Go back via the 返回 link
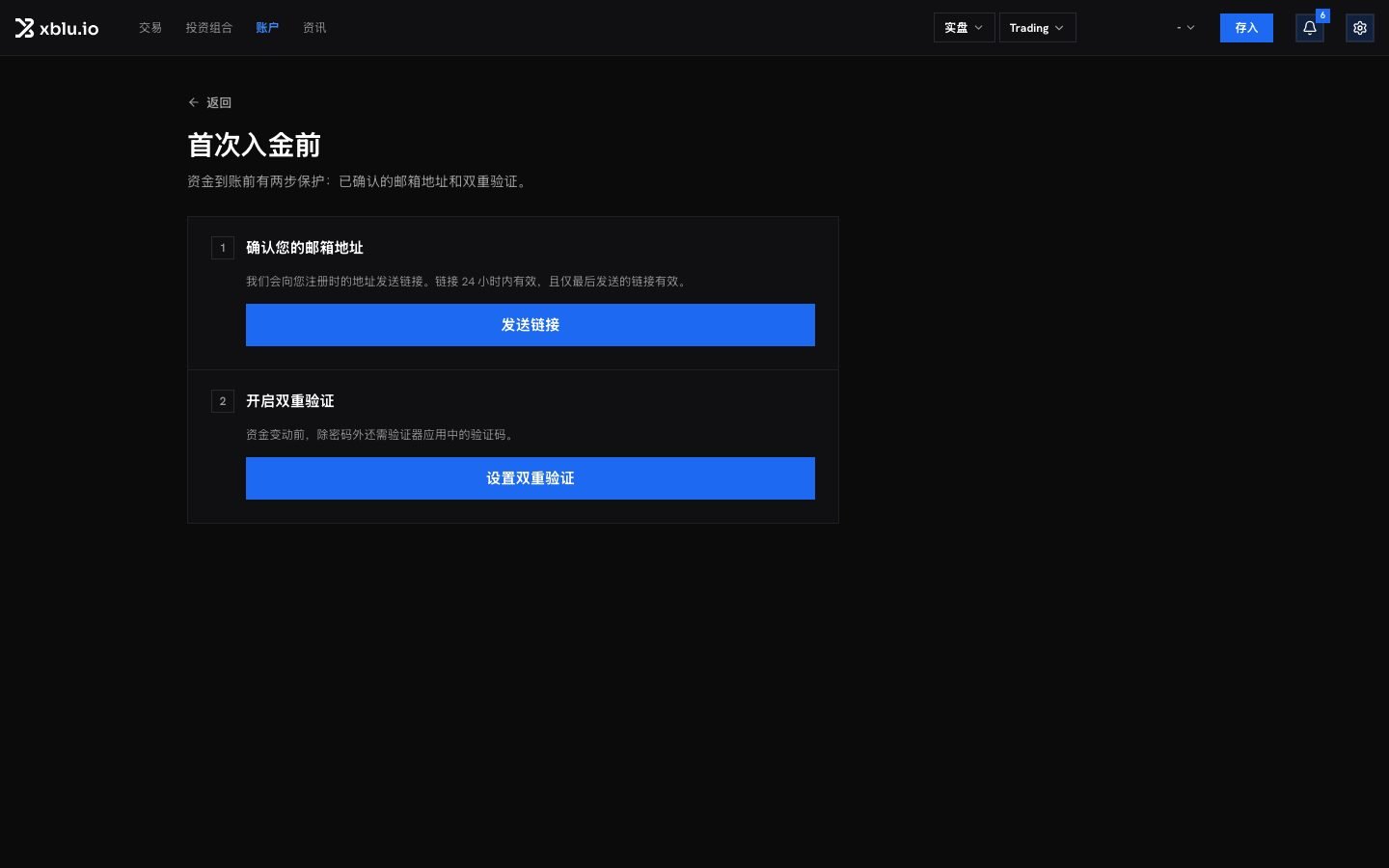This screenshot has width=1389, height=868. pyautogui.click(x=209, y=102)
